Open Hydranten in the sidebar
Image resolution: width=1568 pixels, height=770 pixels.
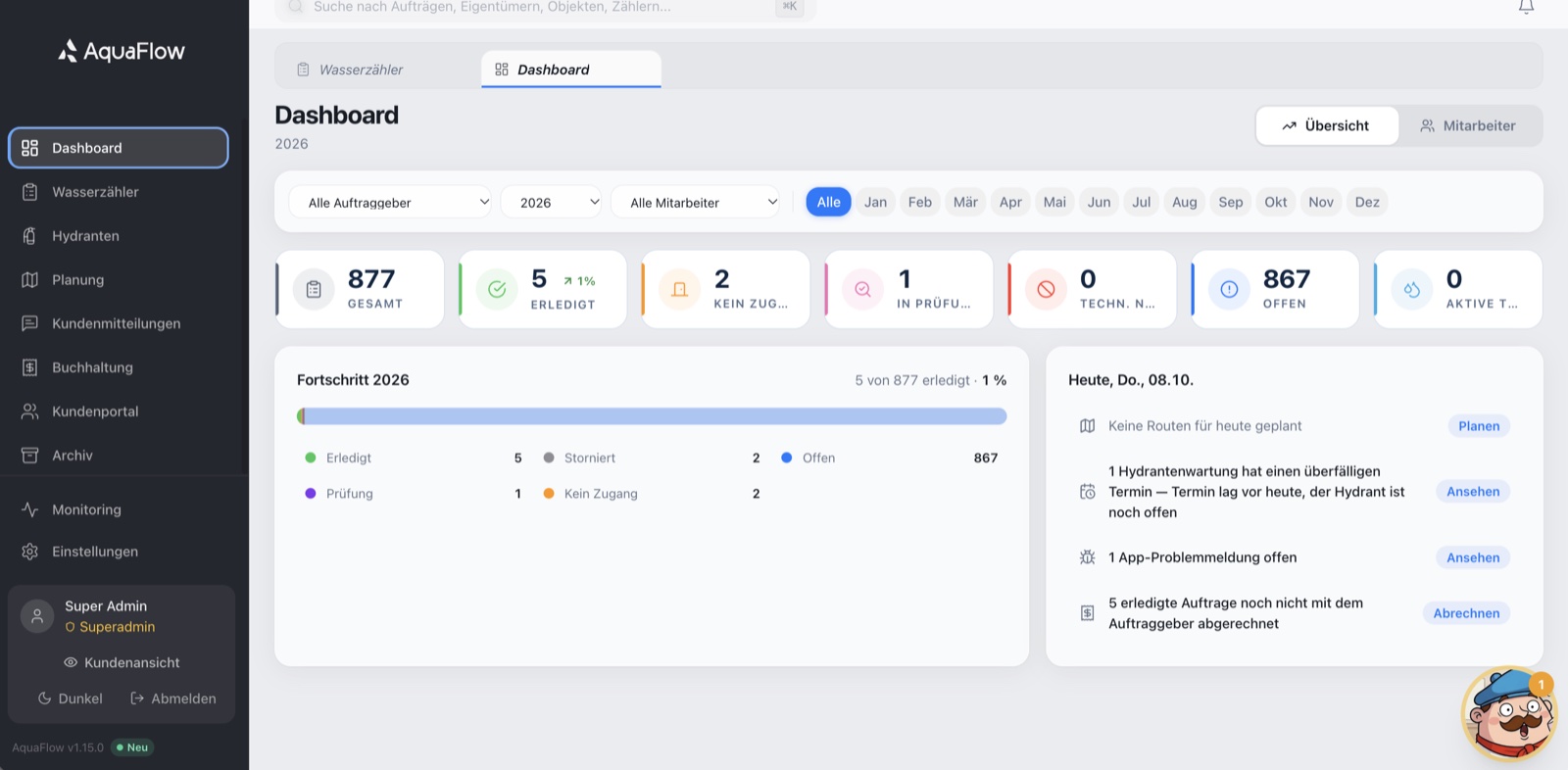[x=119, y=236]
